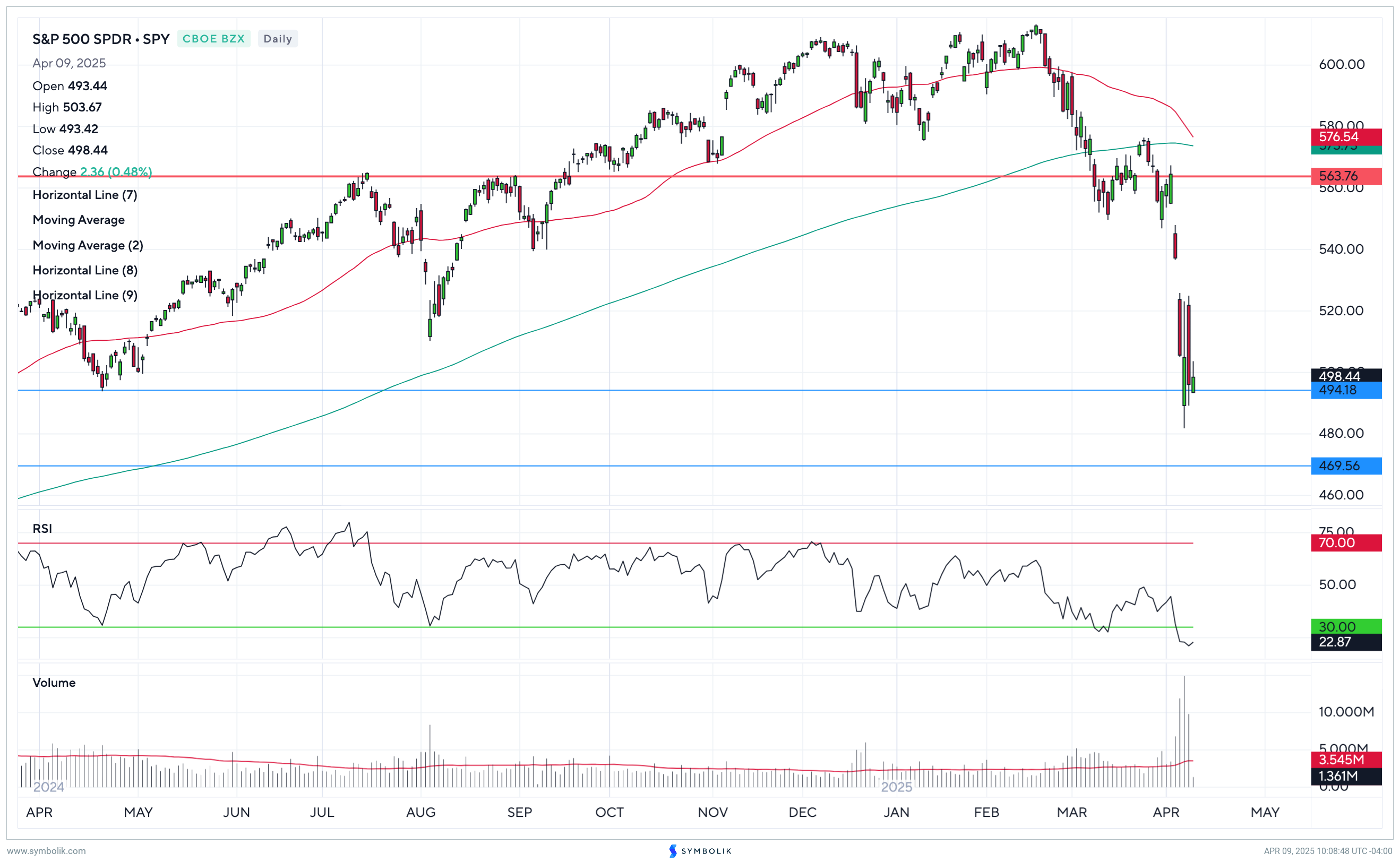This screenshot has width=1400, height=862.
Task: Click the 600.00 price axis label
Action: coord(1341,64)
